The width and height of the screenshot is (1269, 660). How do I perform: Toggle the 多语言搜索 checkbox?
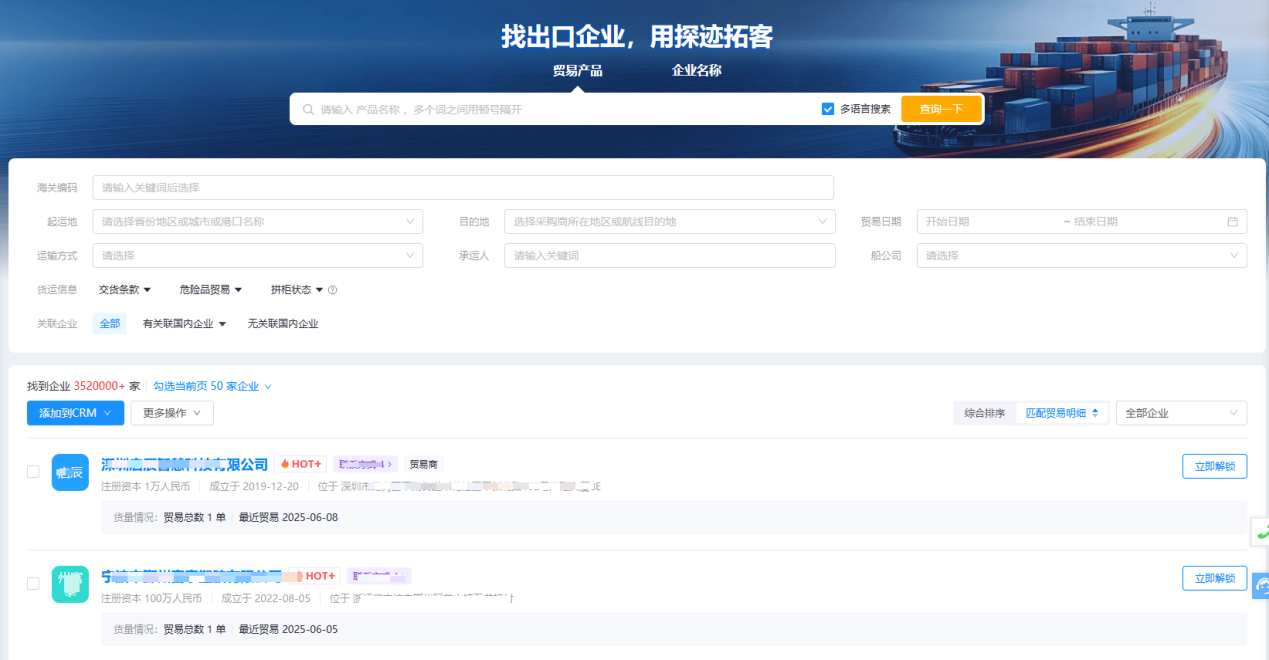pyautogui.click(x=828, y=109)
